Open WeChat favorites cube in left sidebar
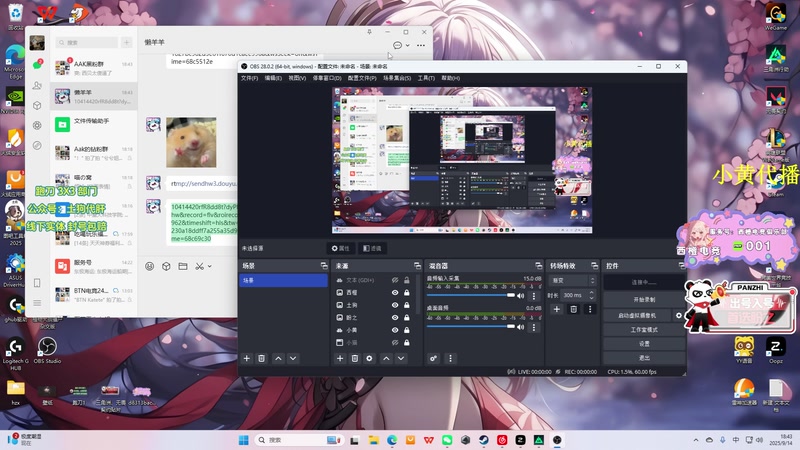The height and width of the screenshot is (450, 800). pos(37,106)
